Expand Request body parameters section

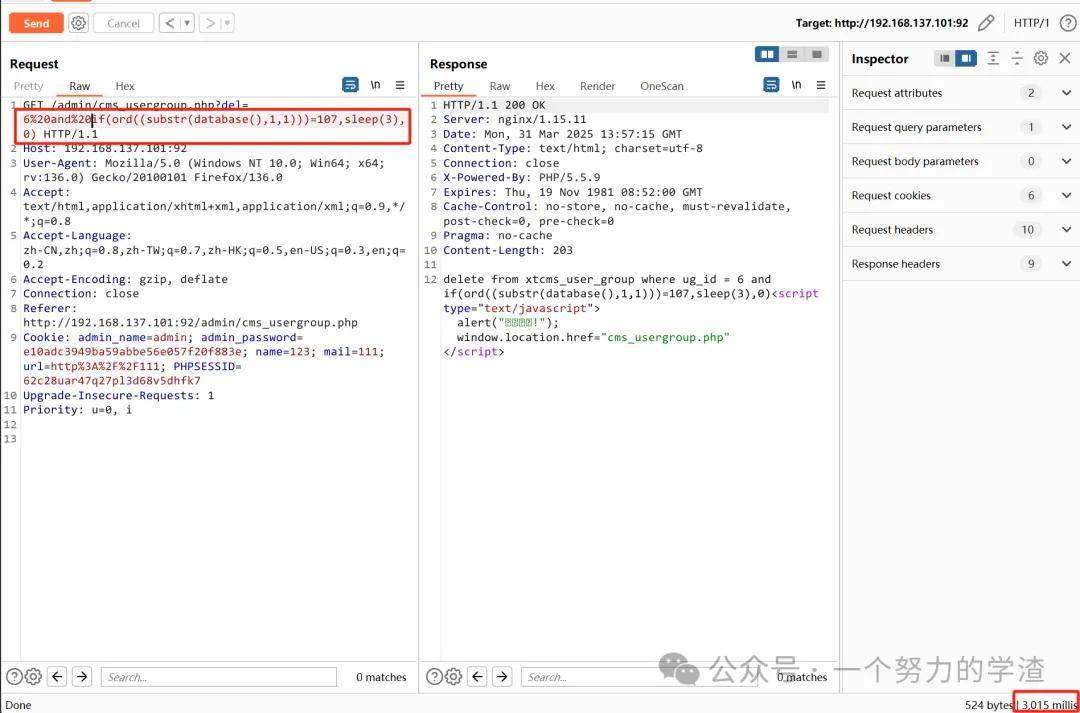coord(962,161)
